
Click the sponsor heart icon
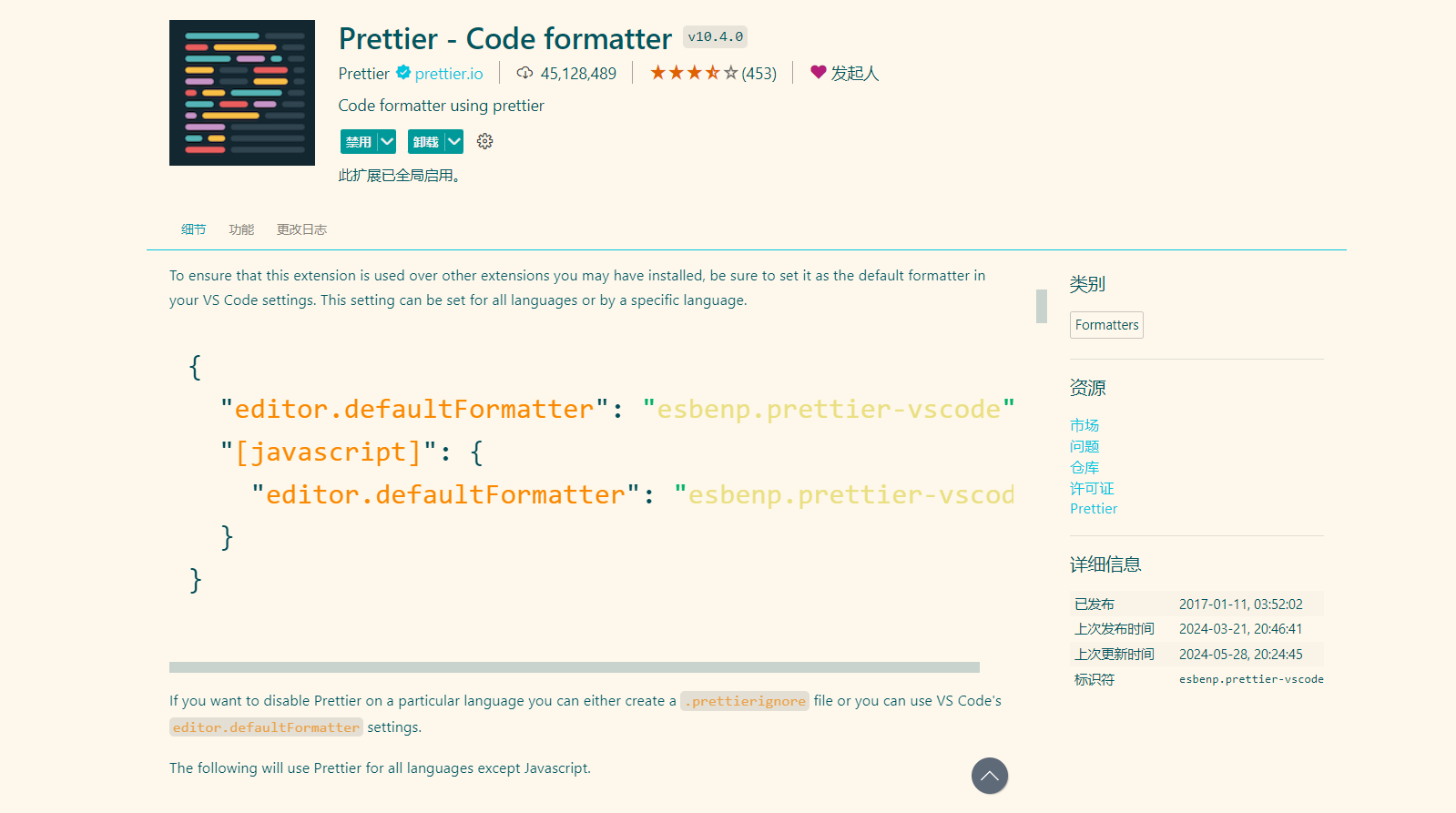point(818,72)
